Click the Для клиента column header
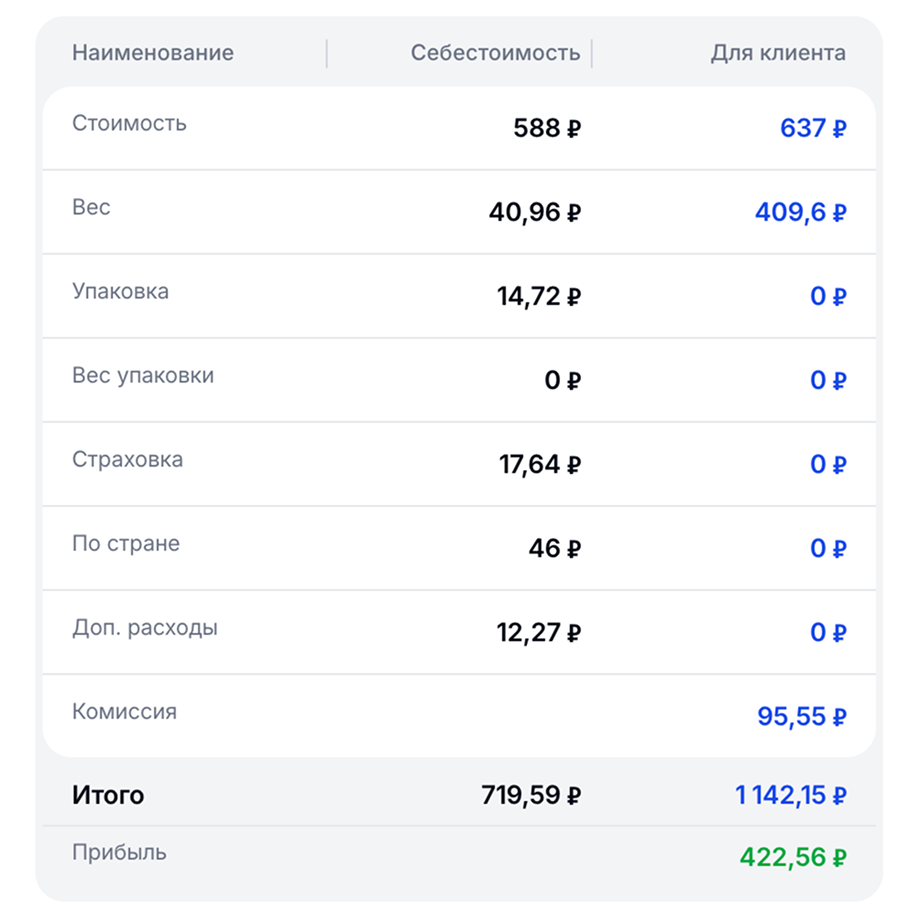Viewport: 920px width, 920px height. coord(778,53)
